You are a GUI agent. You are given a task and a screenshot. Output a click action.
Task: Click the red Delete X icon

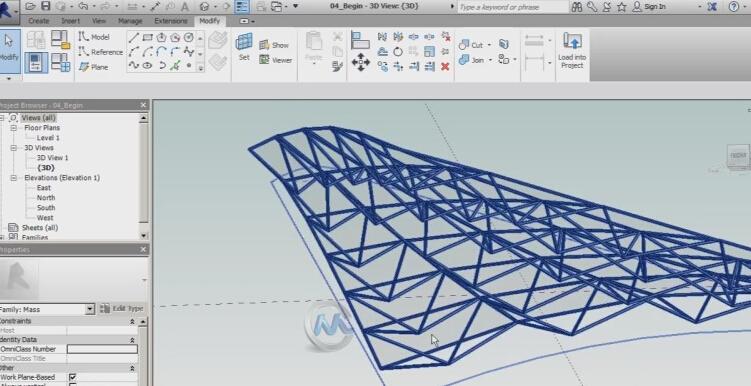[445, 67]
